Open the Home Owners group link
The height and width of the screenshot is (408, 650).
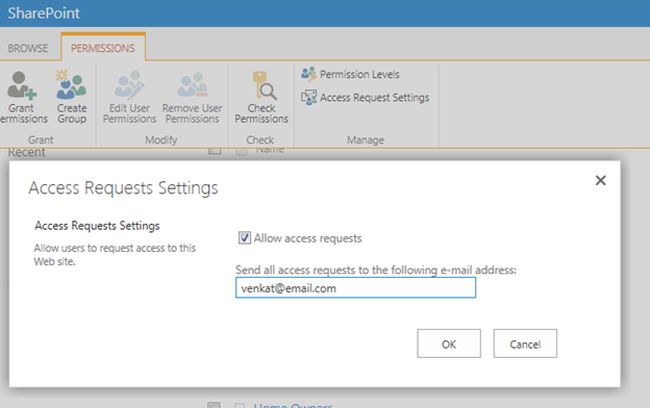[293, 405]
